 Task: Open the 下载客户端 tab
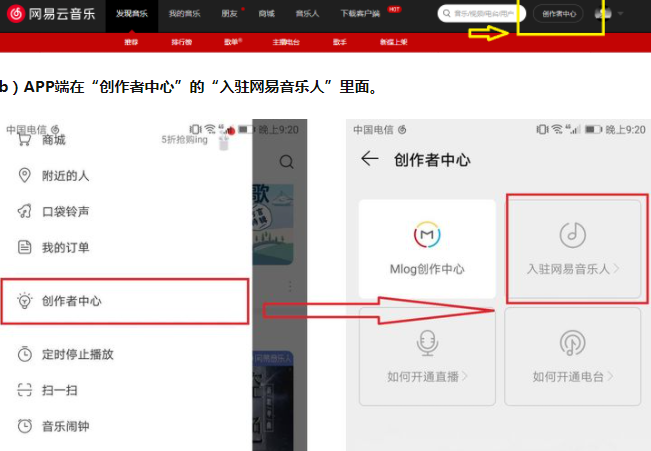360,14
